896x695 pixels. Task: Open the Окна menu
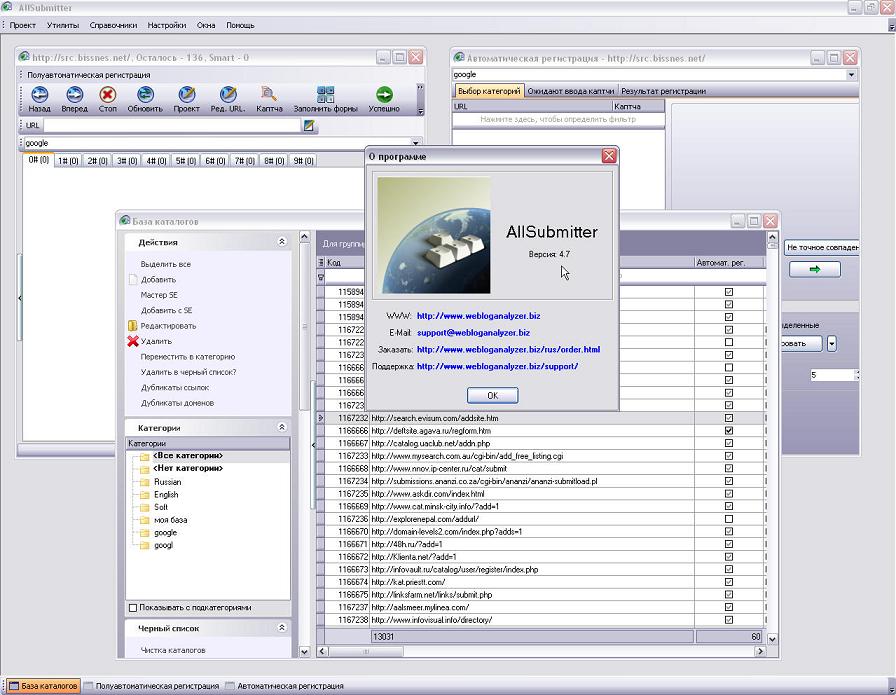click(206, 25)
